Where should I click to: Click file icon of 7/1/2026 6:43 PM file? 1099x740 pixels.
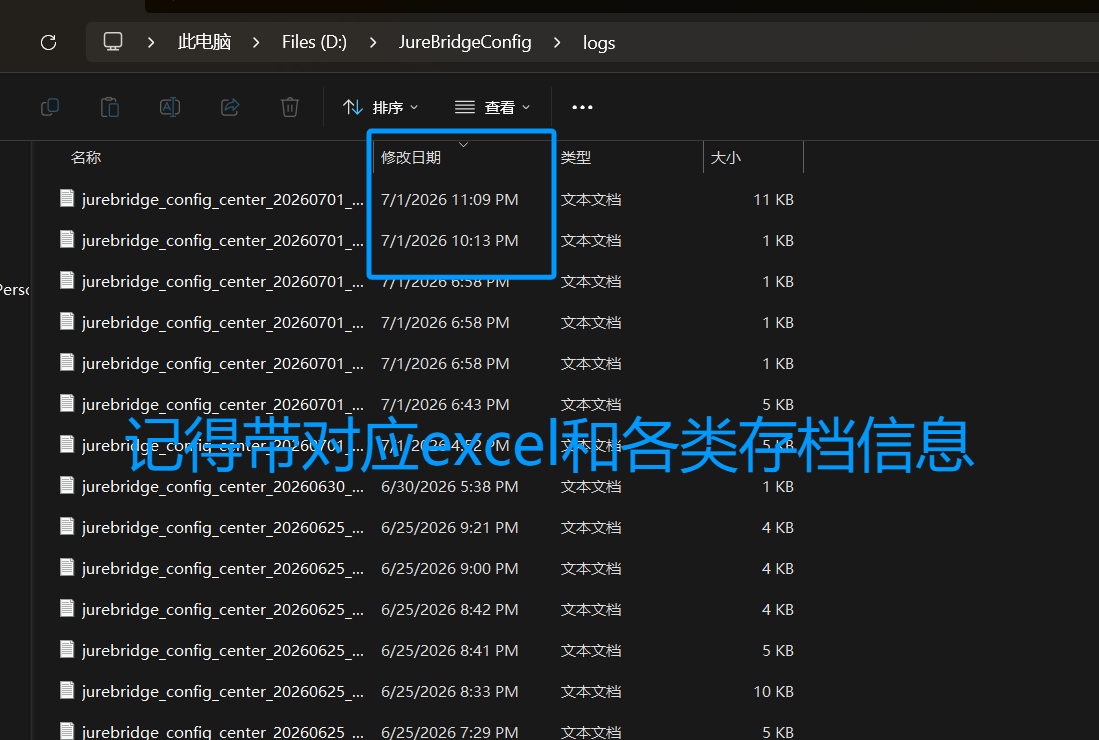pyautogui.click(x=67, y=403)
